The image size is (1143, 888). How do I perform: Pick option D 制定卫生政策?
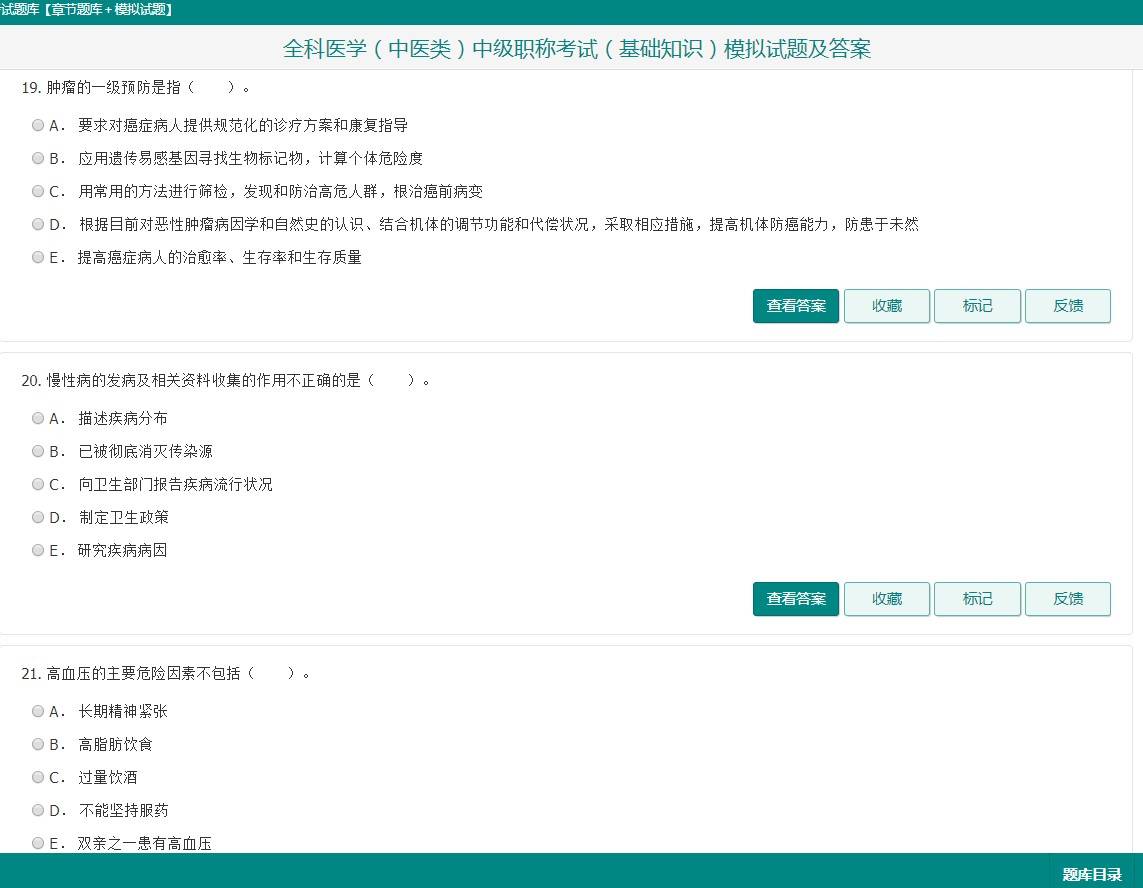38,517
